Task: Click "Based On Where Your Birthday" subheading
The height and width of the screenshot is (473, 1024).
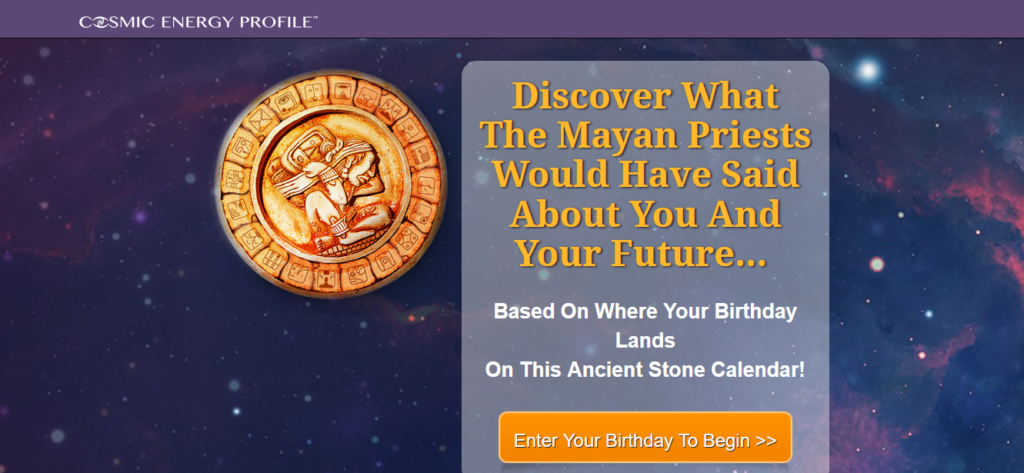Action: [x=645, y=311]
